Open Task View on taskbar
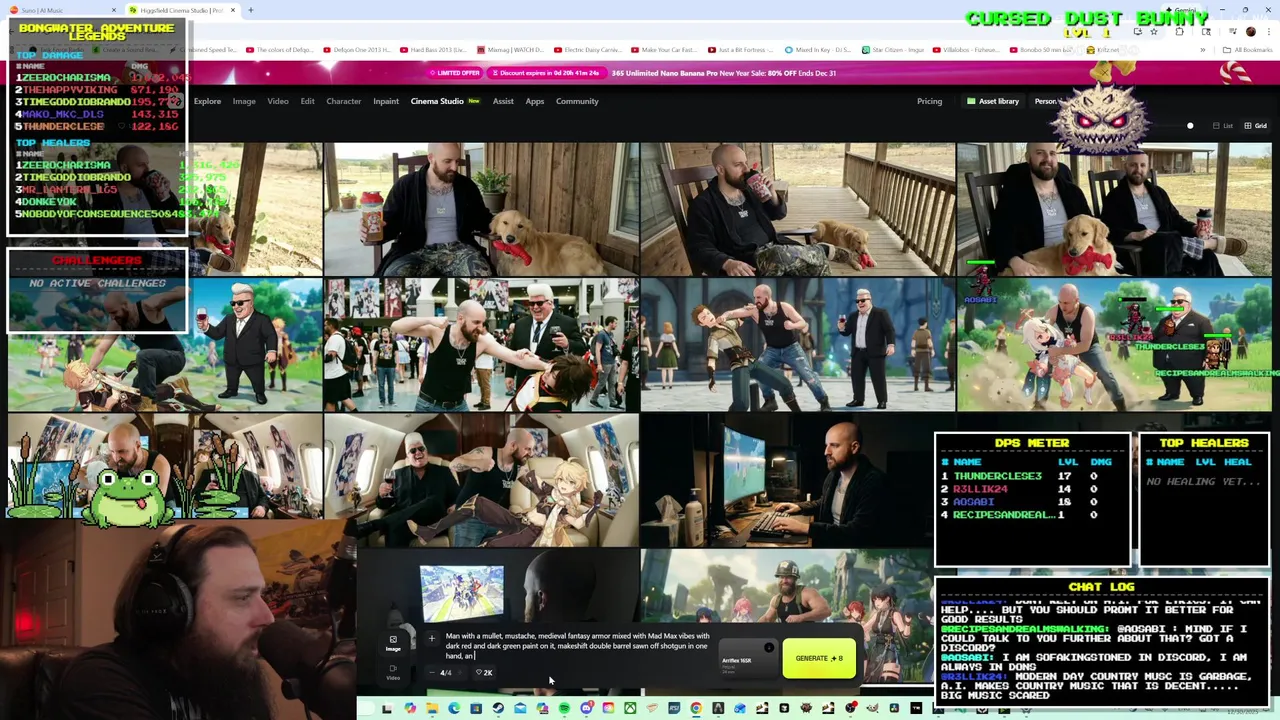Screen dimensions: 1280x720 click(x=387, y=708)
